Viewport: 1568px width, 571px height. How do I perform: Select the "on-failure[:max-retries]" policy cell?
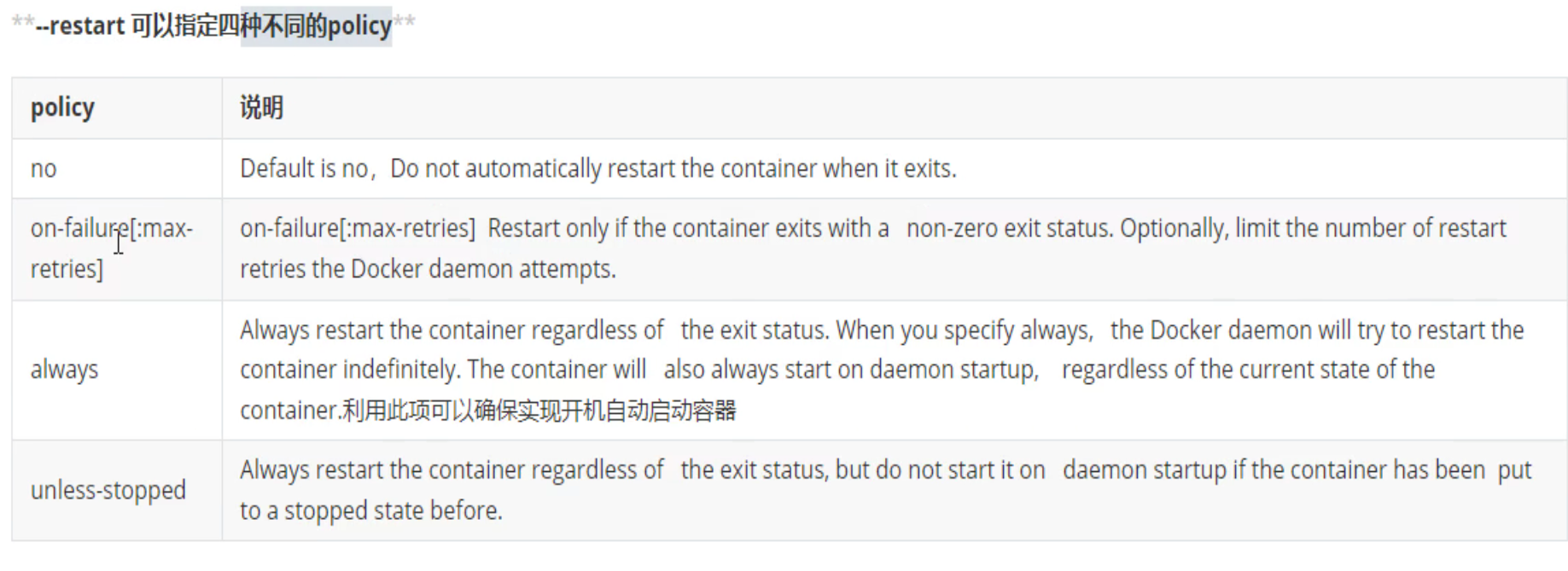point(111,248)
